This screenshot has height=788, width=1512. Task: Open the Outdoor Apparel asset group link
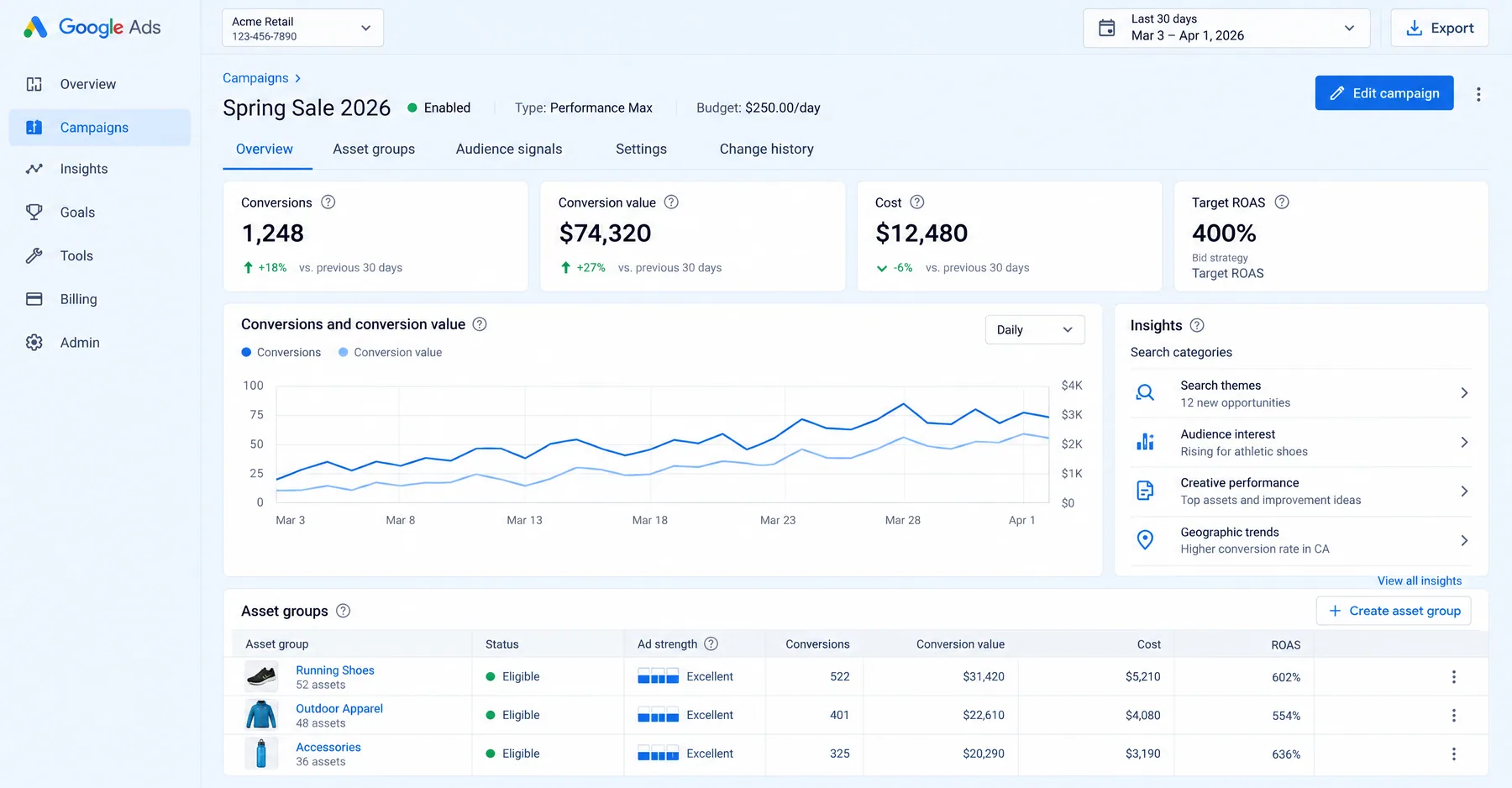(x=339, y=709)
